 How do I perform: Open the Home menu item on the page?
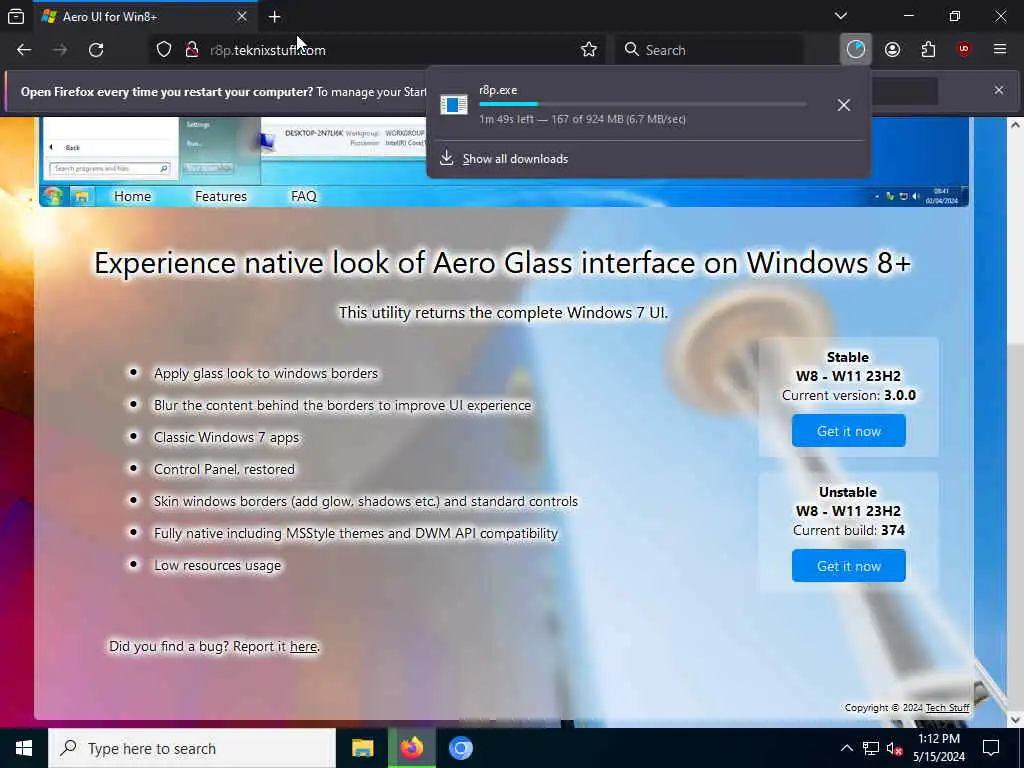[133, 196]
